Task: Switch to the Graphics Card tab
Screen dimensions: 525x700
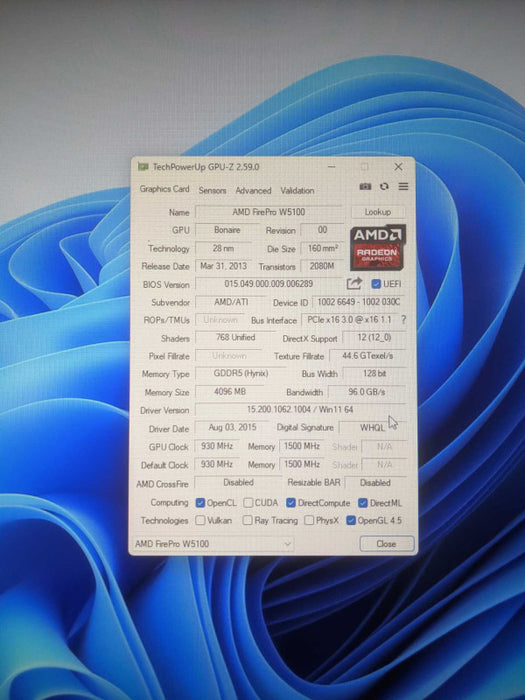Action: pos(164,189)
